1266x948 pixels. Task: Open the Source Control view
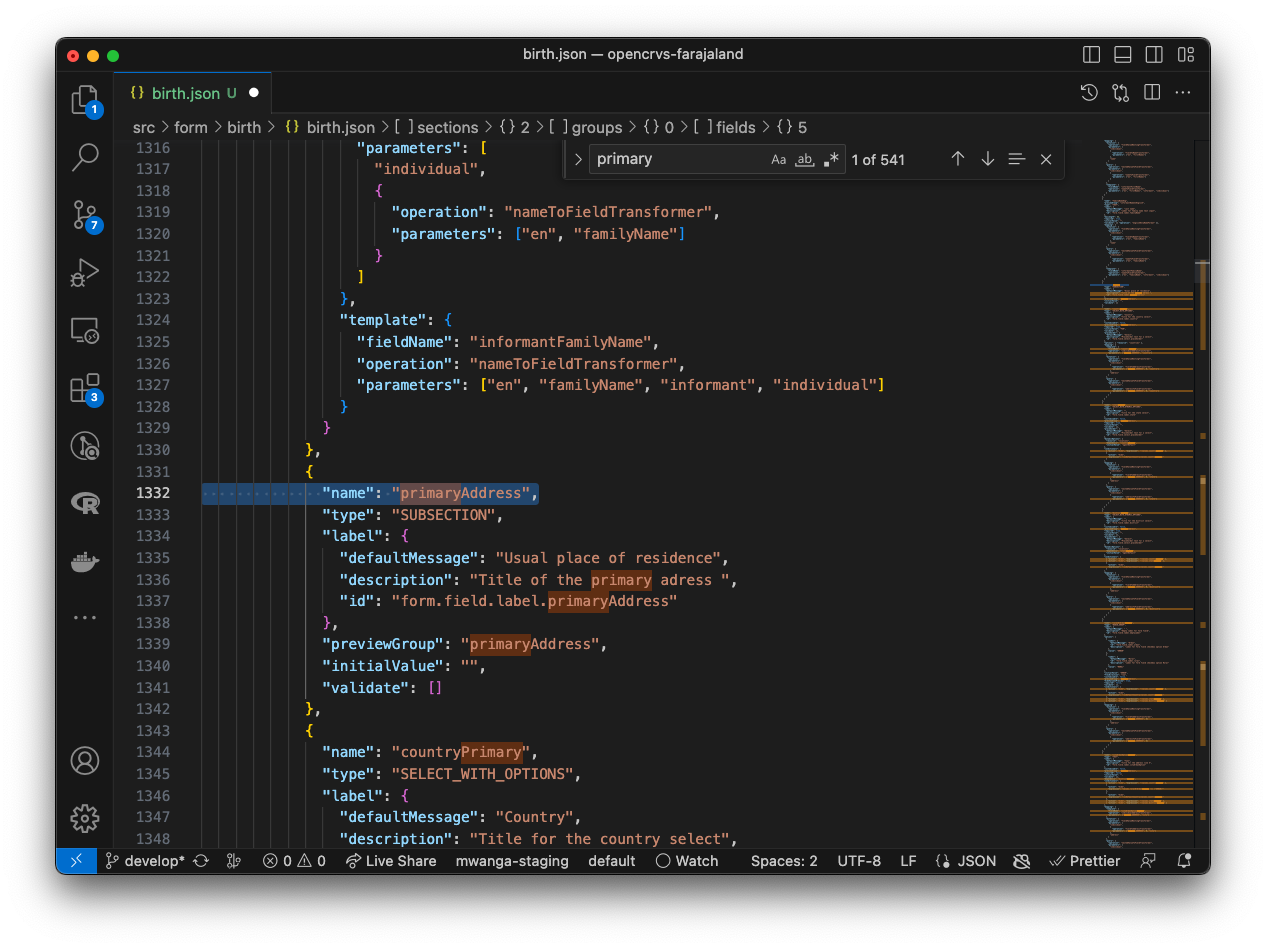pyautogui.click(x=85, y=215)
